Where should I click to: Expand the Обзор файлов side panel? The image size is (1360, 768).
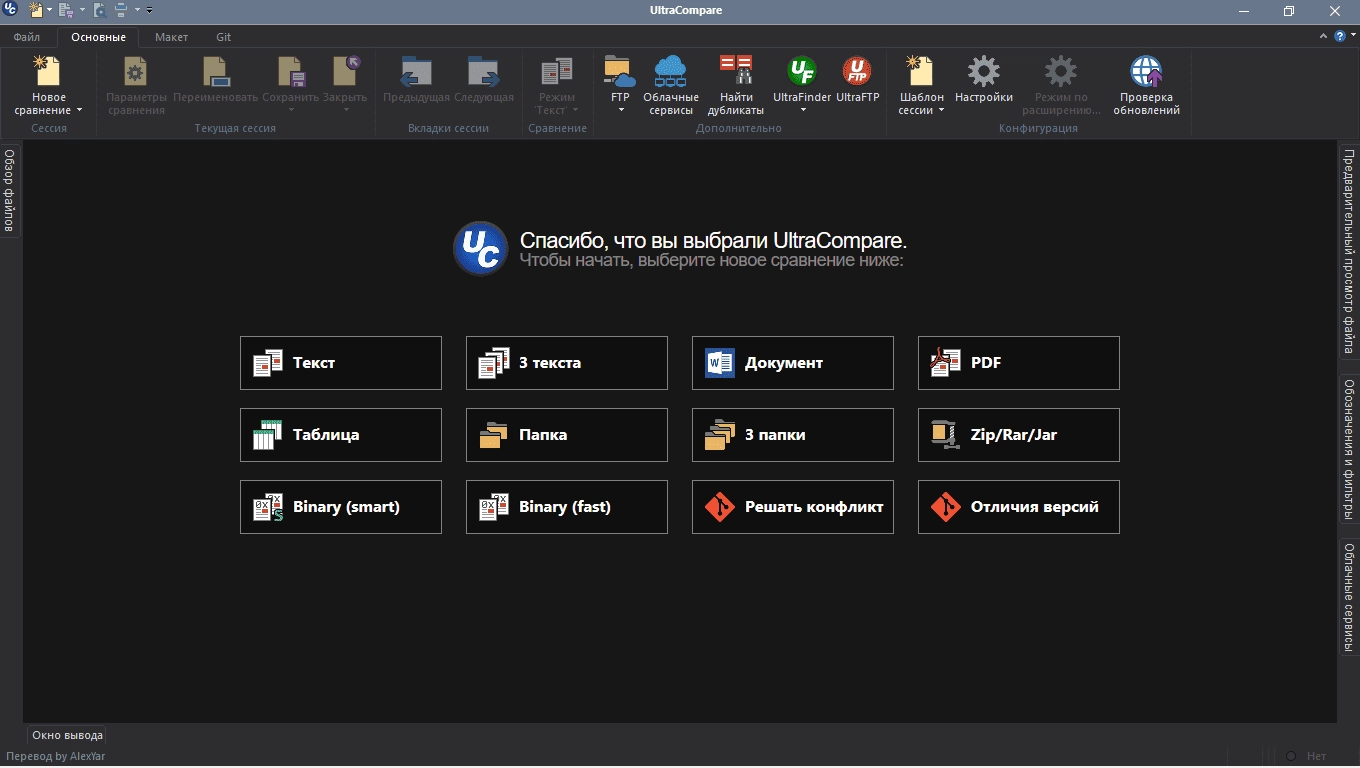(x=9, y=190)
